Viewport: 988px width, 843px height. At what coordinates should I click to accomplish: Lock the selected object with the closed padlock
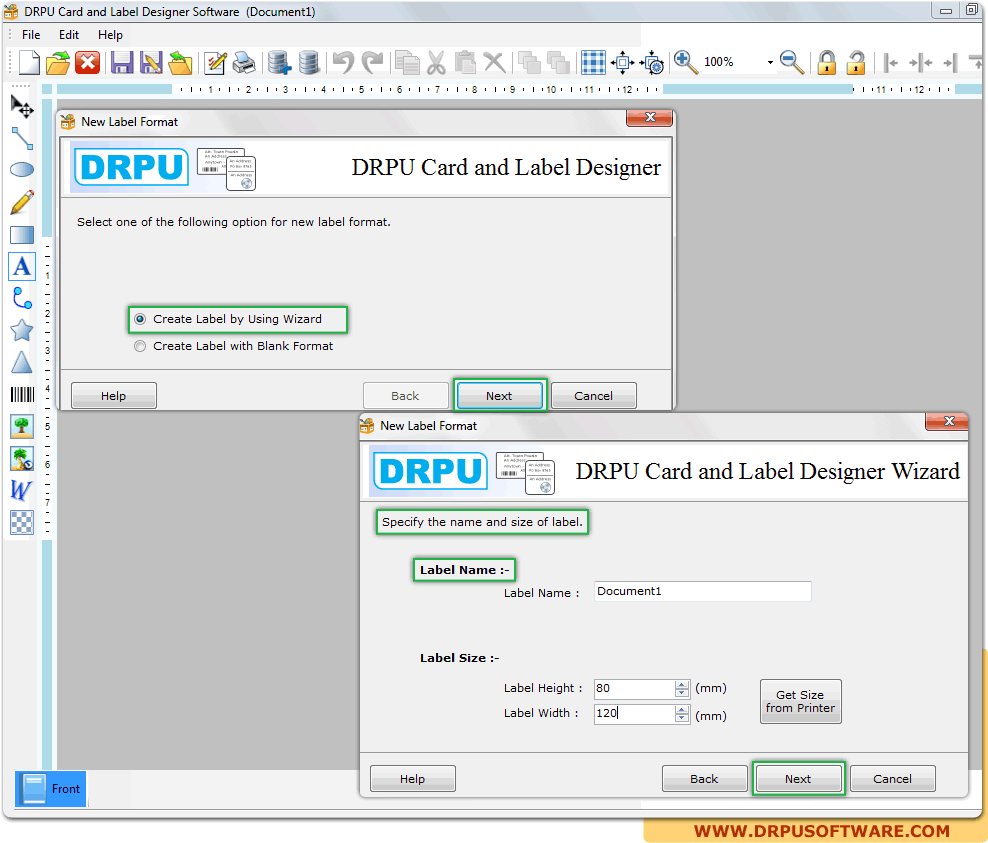pos(827,62)
